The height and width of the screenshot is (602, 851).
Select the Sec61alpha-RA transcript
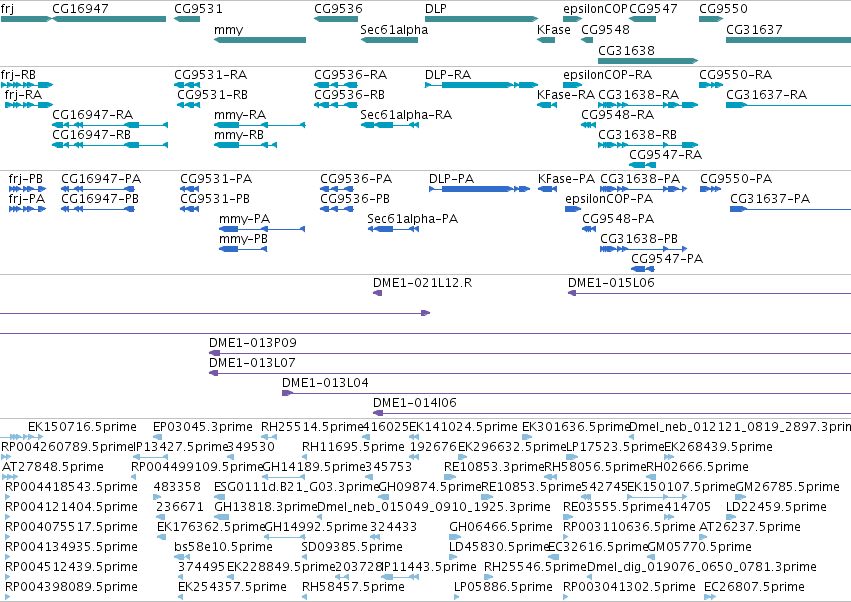[x=390, y=125]
